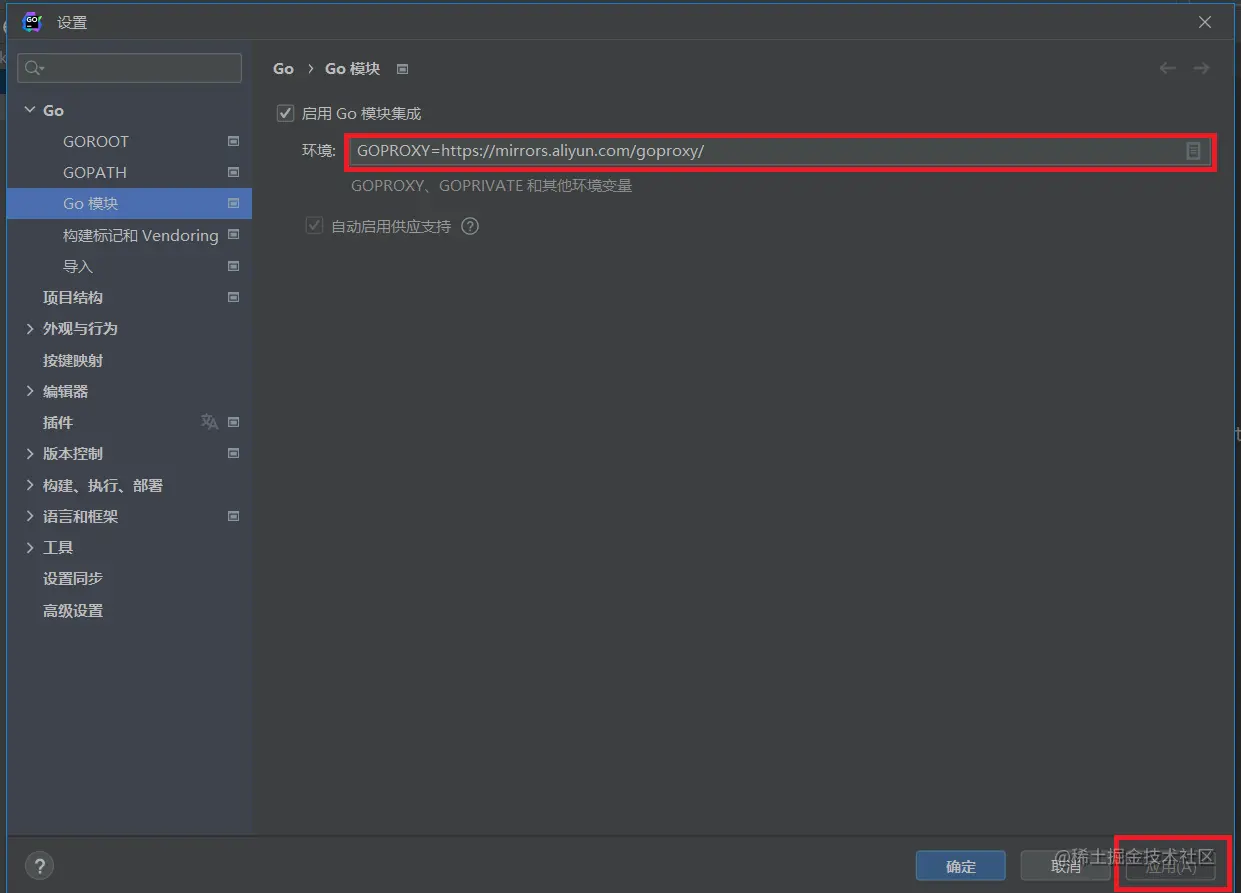Screen dimensions: 1241x893
Task: Expand the 工具 node
Action: pos(29,547)
